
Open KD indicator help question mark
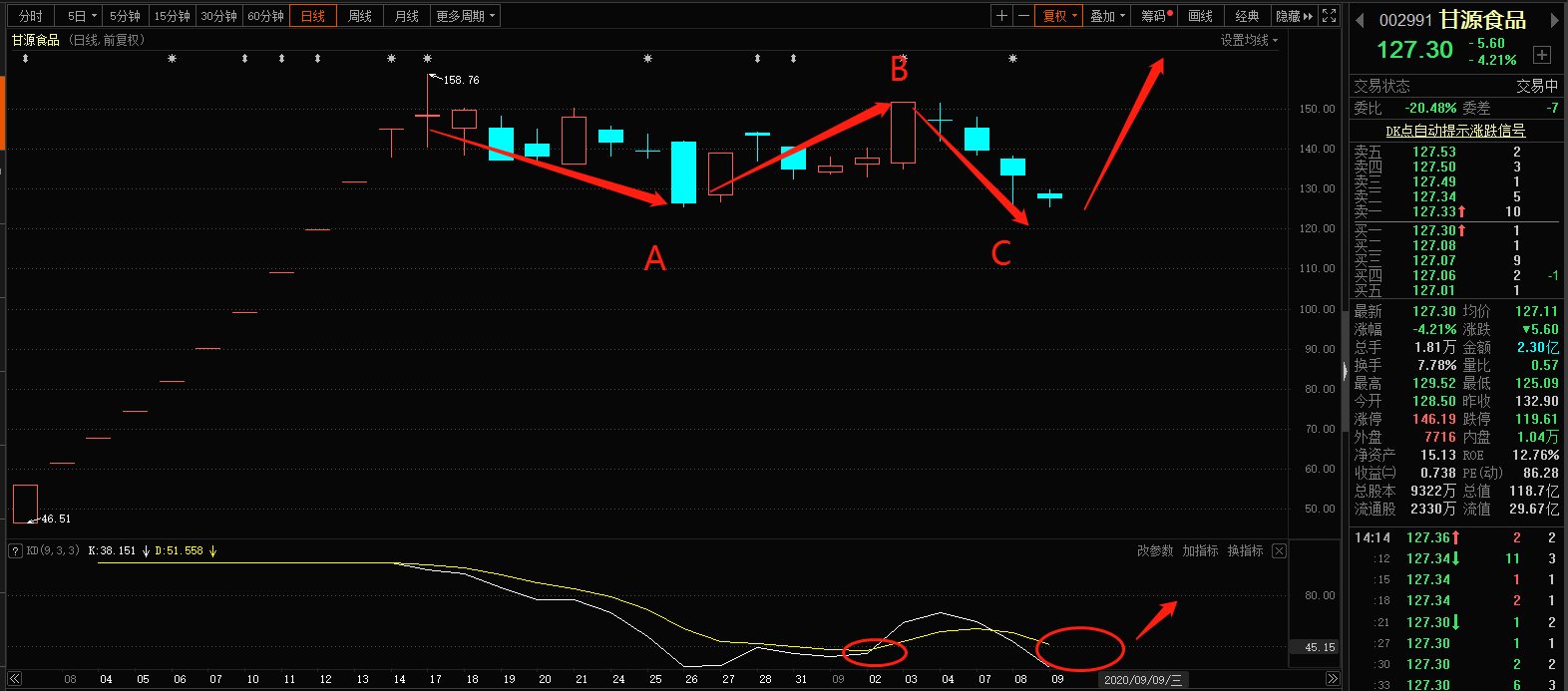point(15,550)
